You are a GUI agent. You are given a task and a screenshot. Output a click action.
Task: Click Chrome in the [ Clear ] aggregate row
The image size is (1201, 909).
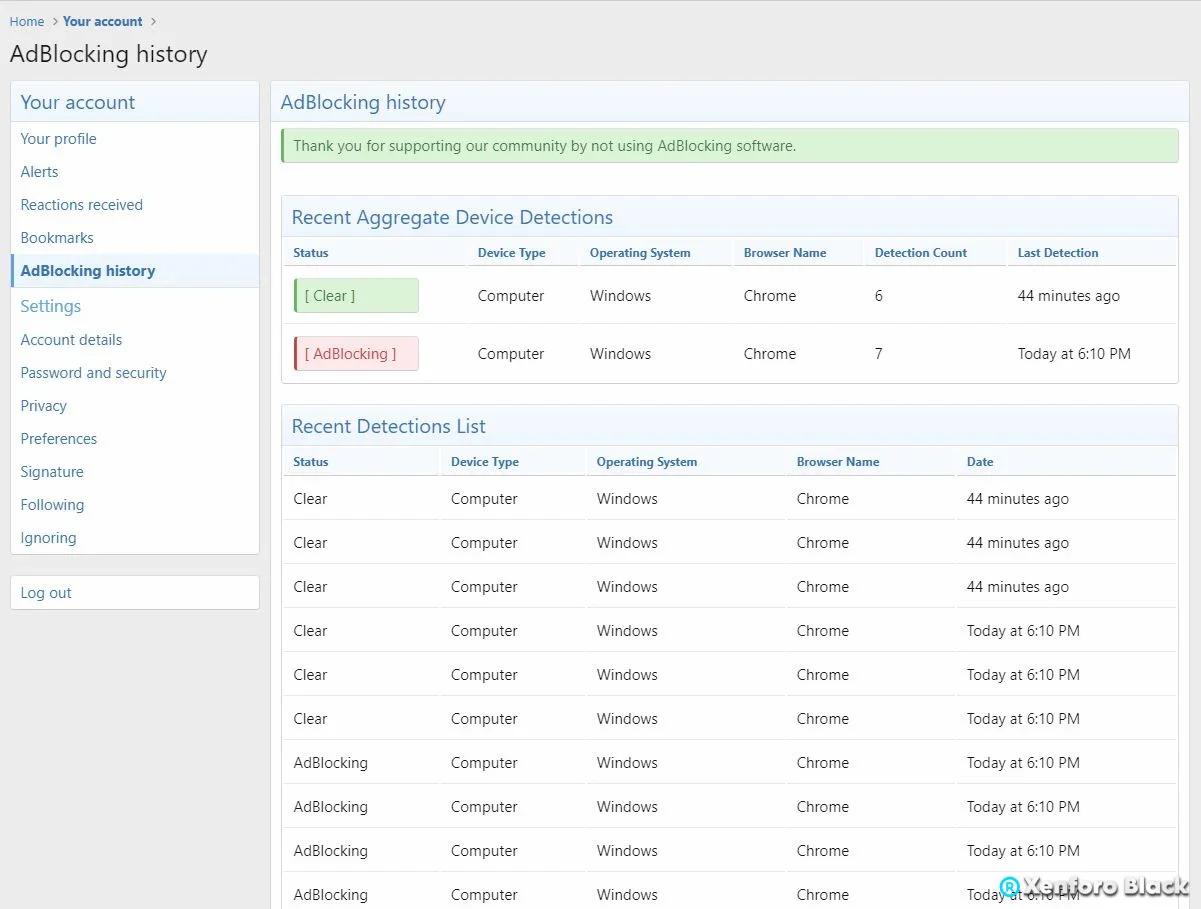[x=770, y=296]
